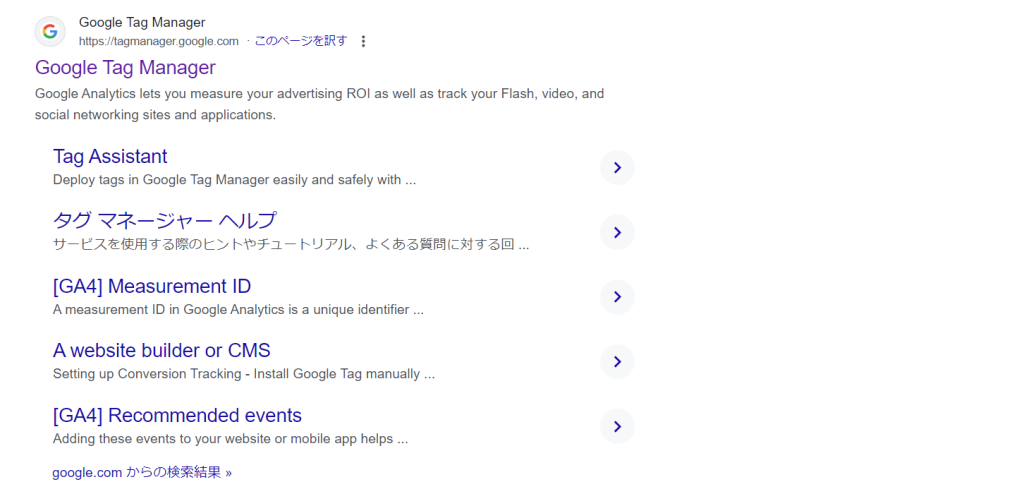Click the Deploy tags description under Tag Assistant
1024x494 pixels.
pyautogui.click(x=234, y=180)
